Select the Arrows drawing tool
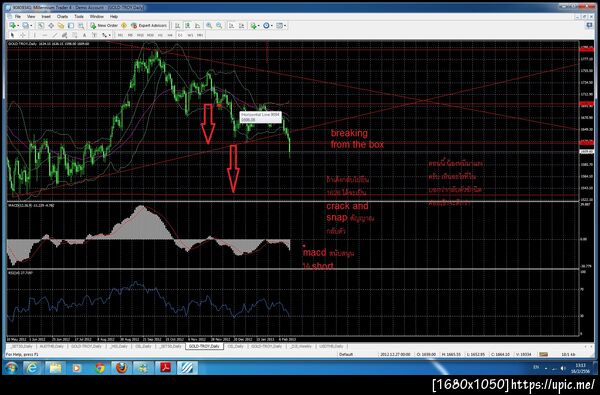The width and height of the screenshot is (600, 395). pyautogui.click(x=104, y=35)
